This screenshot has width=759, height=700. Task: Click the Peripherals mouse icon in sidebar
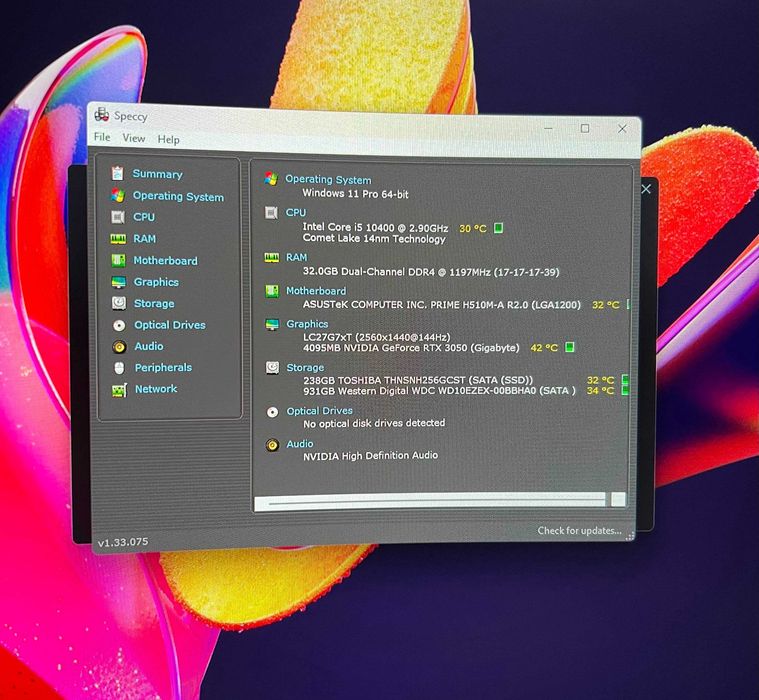pyautogui.click(x=119, y=368)
